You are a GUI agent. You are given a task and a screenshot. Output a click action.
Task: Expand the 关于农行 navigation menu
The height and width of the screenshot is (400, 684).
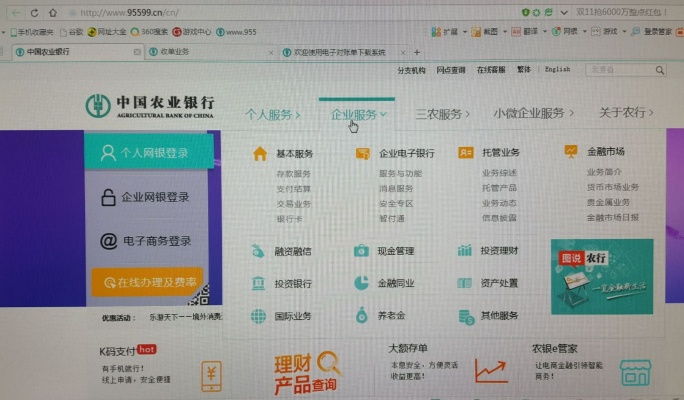tap(626, 112)
